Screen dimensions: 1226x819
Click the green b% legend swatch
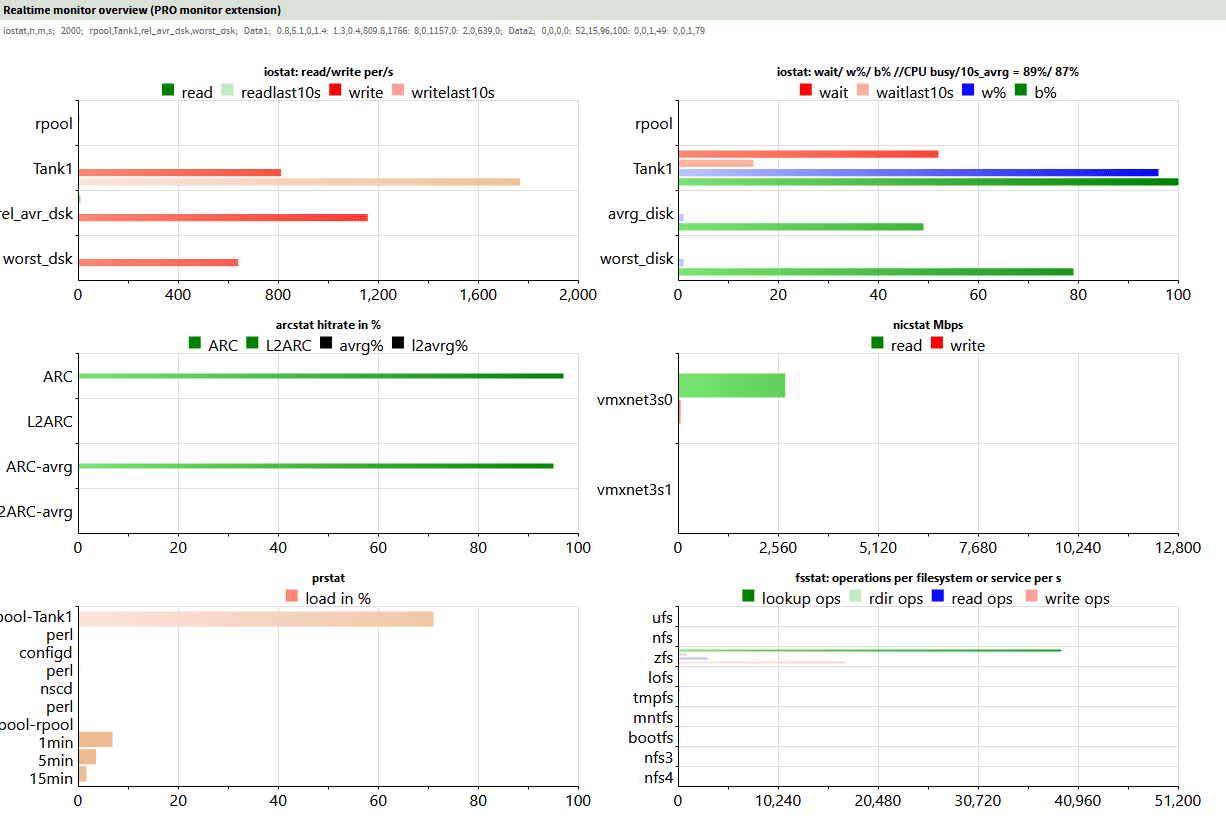click(x=1021, y=91)
